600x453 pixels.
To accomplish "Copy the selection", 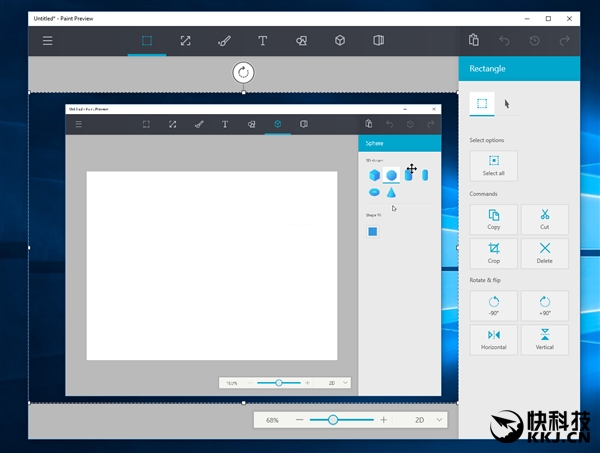I will pyautogui.click(x=494, y=219).
